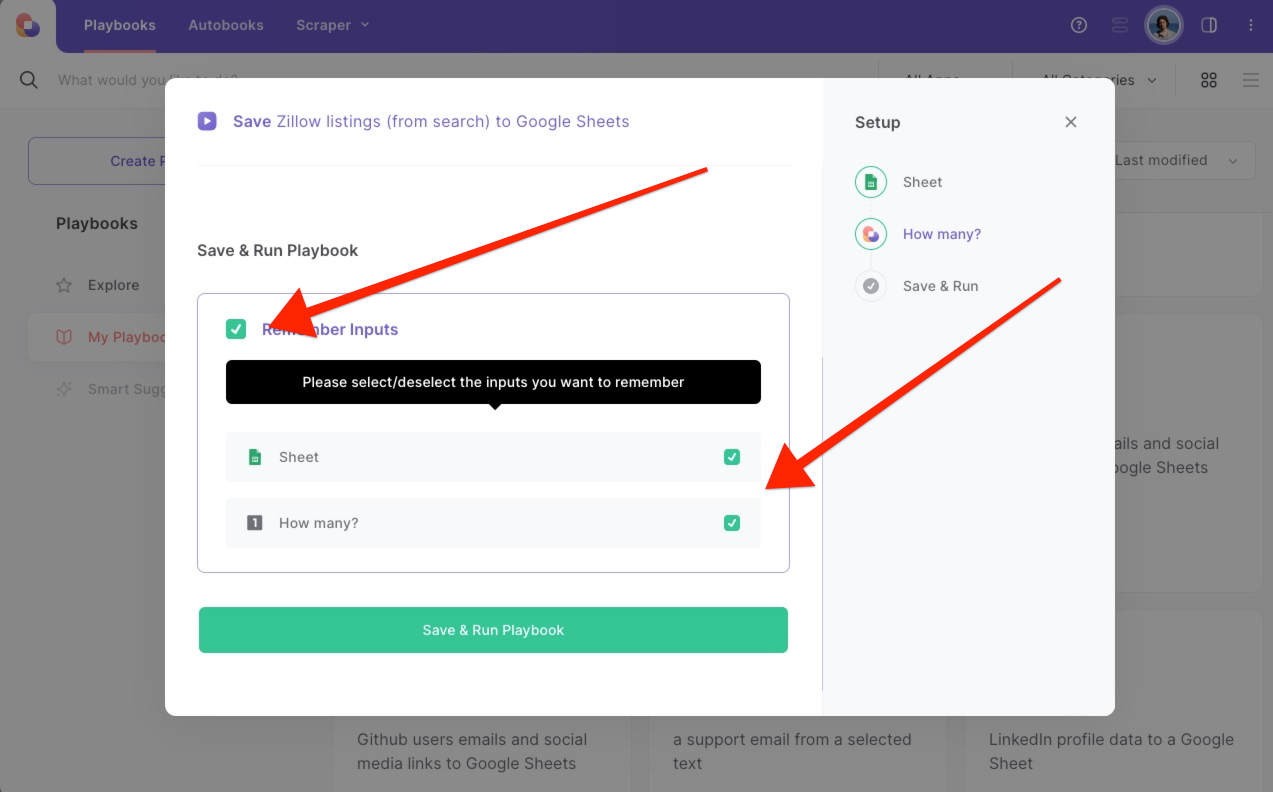Click the Bardeen logo icon
The width and height of the screenshot is (1273, 792).
[28, 25]
